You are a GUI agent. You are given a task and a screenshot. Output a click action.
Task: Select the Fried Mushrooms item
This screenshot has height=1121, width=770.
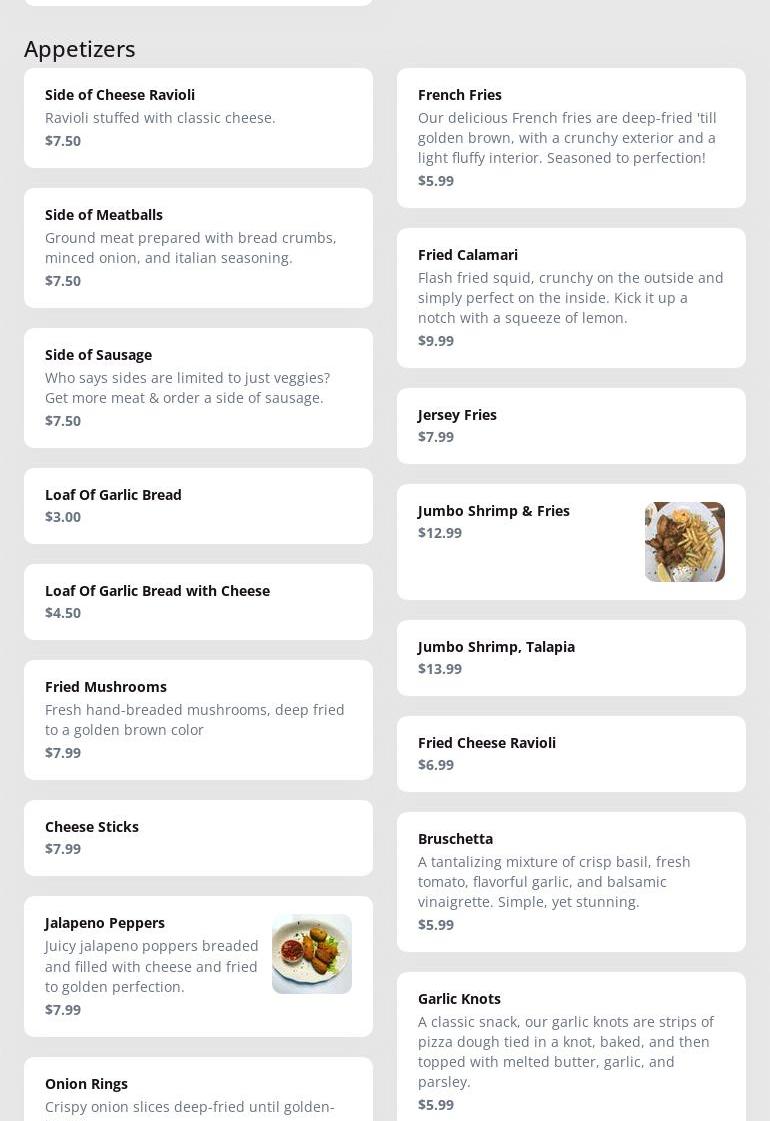coord(198,720)
